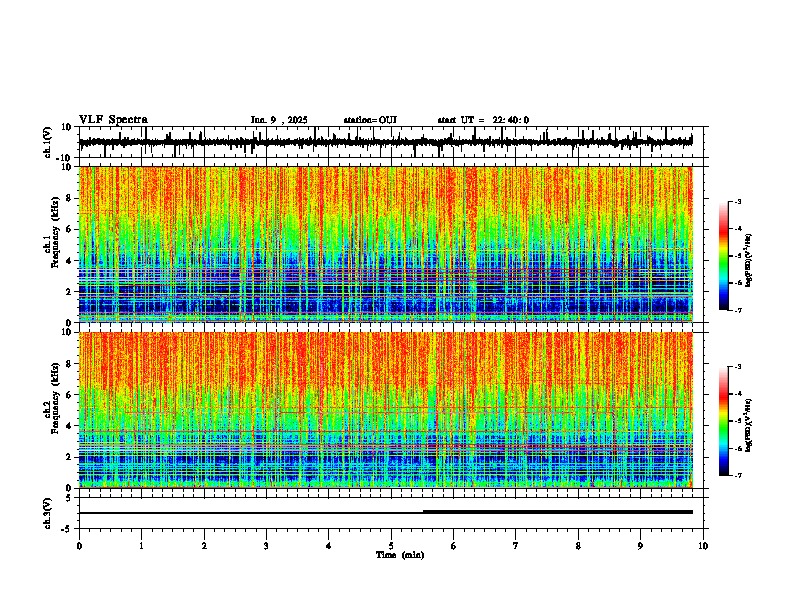
Task: Click the -7 label on ch.2 color bar
Action: pos(737,475)
